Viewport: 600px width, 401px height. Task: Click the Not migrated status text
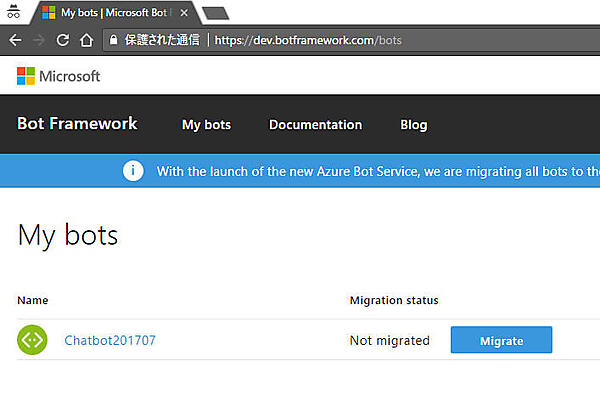(x=390, y=340)
